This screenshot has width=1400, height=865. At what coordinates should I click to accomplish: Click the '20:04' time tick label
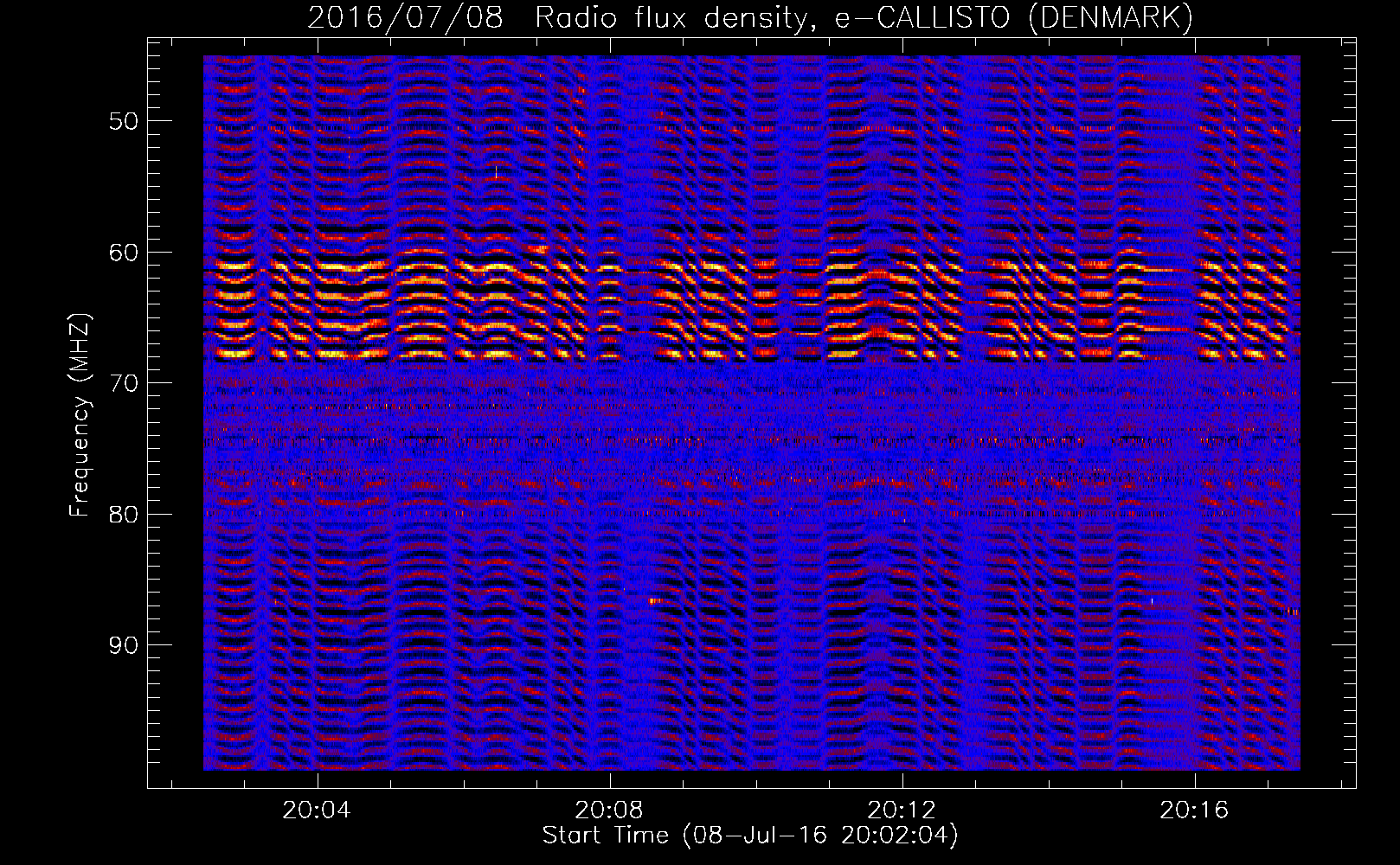tap(317, 811)
